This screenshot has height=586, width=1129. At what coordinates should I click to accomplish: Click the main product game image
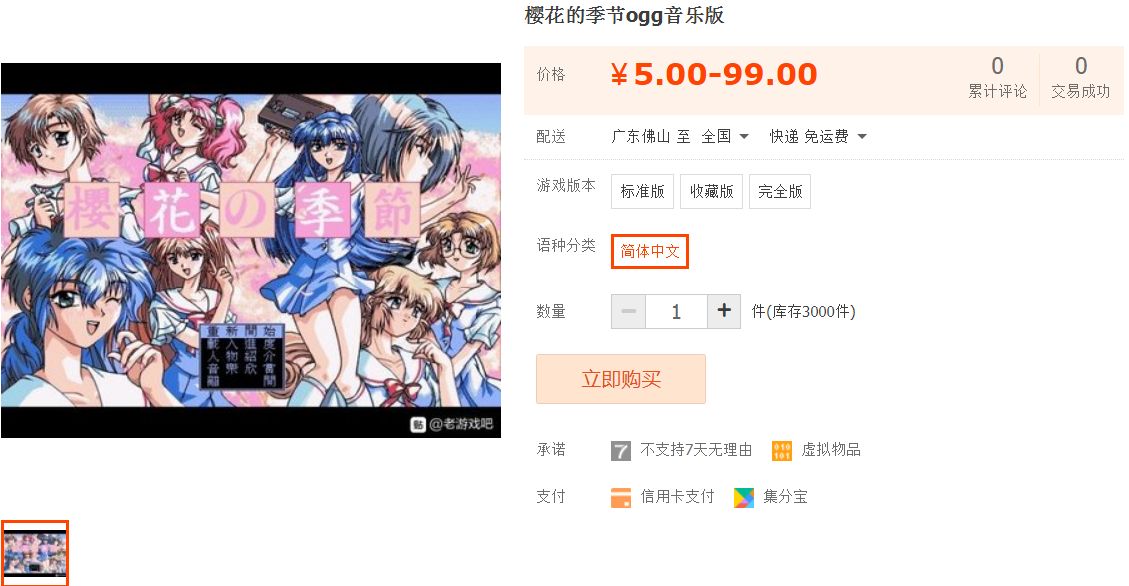251,250
